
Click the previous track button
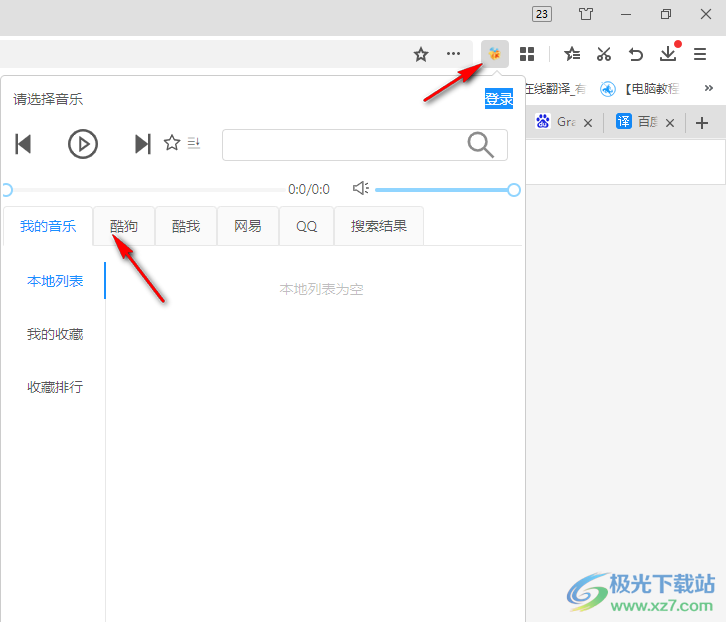[23, 144]
